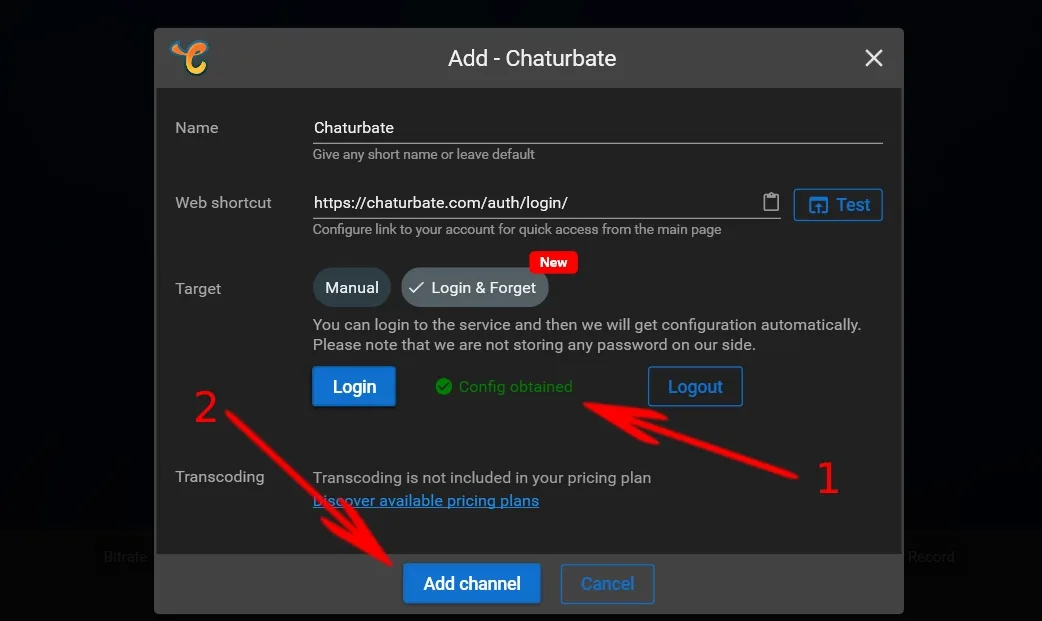Cancel adding the channel
Viewport: 1042px width, 621px height.
point(607,584)
